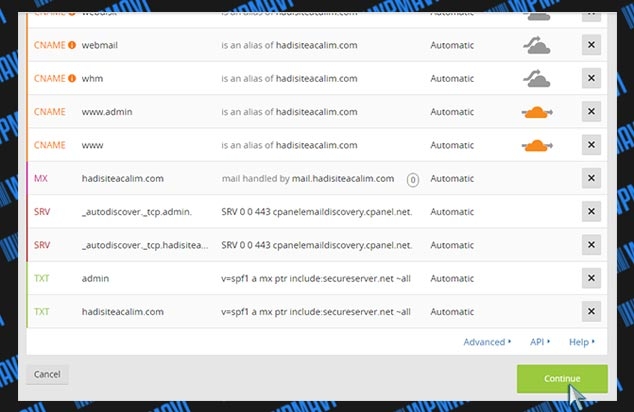Toggle orange cloud for www CNAME record
Viewport: 634px width, 412px height.
point(537,145)
